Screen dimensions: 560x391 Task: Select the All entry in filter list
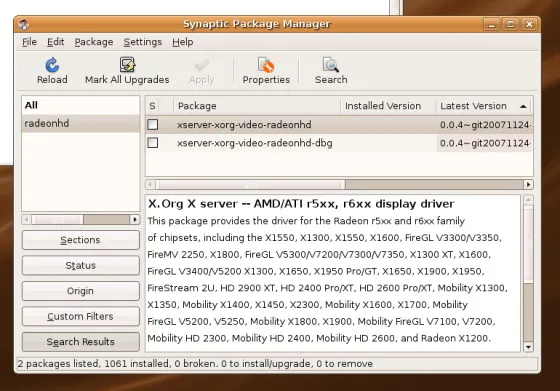coord(81,105)
